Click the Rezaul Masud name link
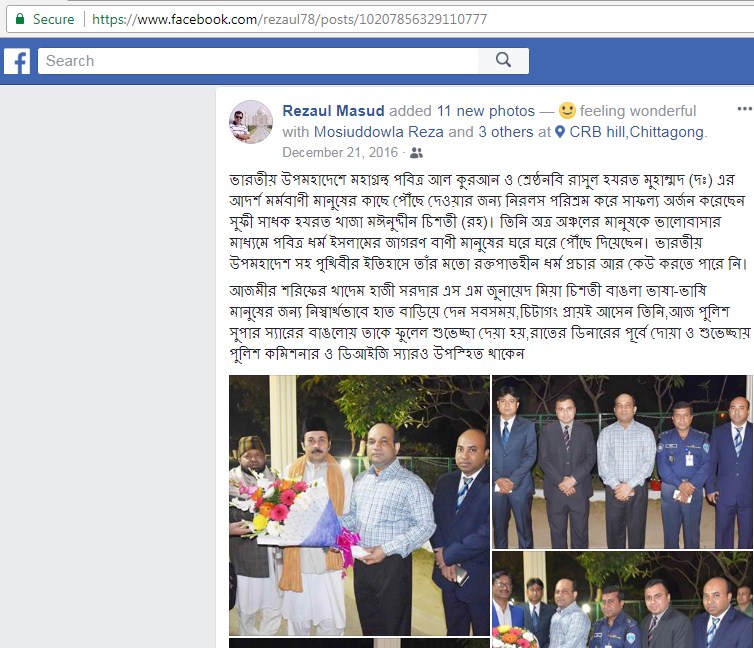This screenshot has height=648, width=754. point(333,111)
